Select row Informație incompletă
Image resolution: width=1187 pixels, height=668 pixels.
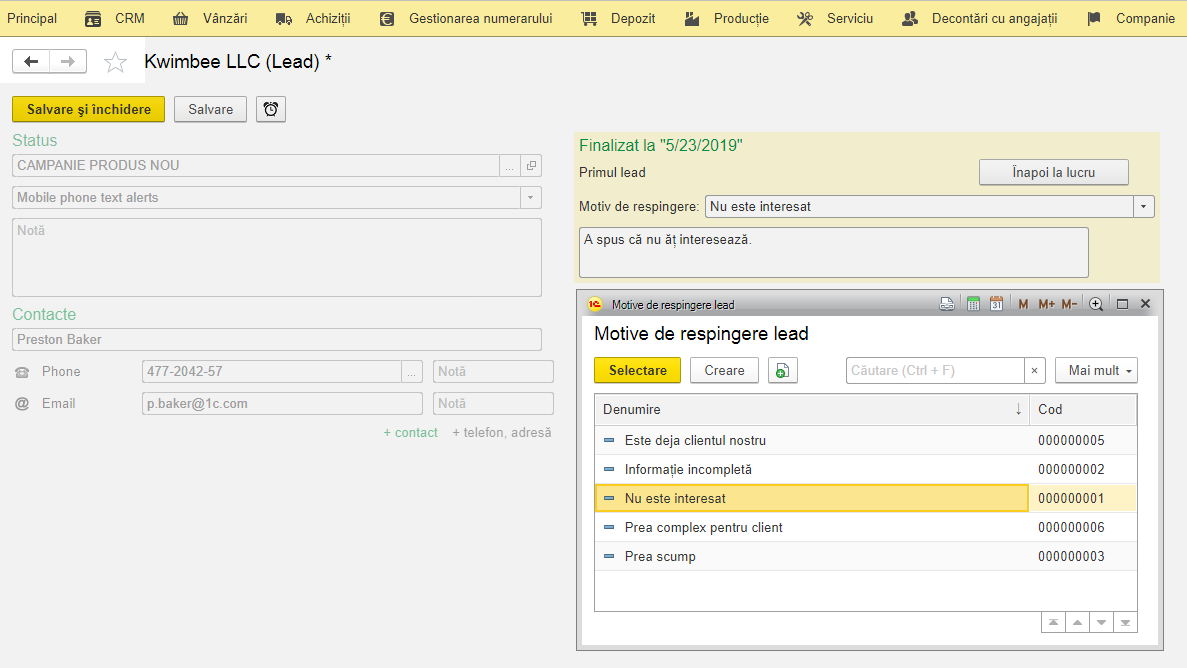[x=865, y=470]
